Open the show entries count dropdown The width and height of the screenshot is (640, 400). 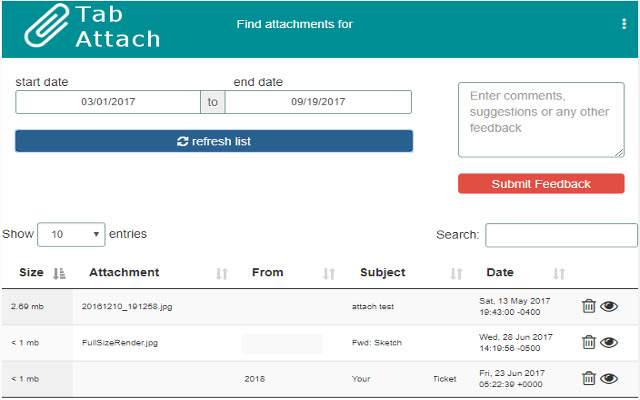[71, 234]
